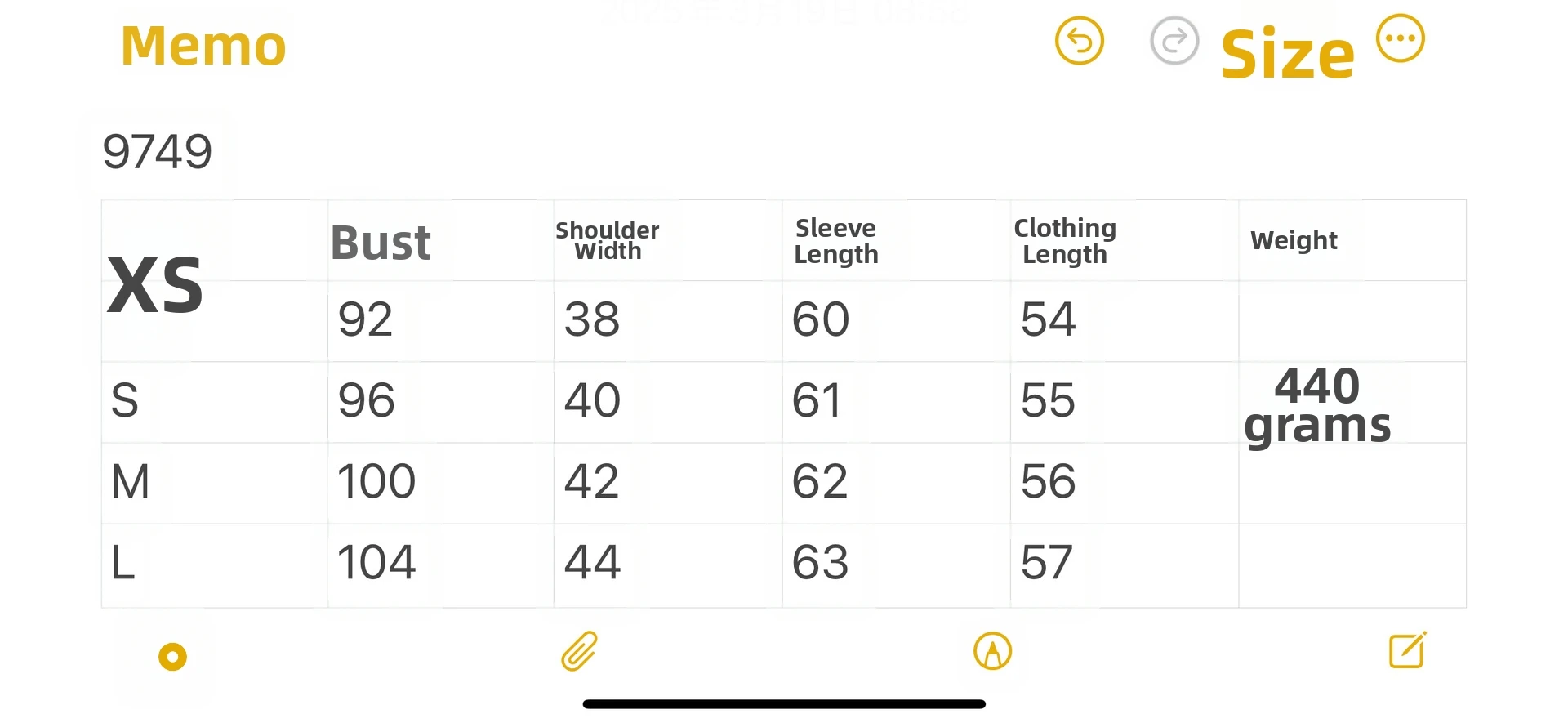Tap the undo arrow icon
Screen dimensions: 1568x723
[1079, 41]
